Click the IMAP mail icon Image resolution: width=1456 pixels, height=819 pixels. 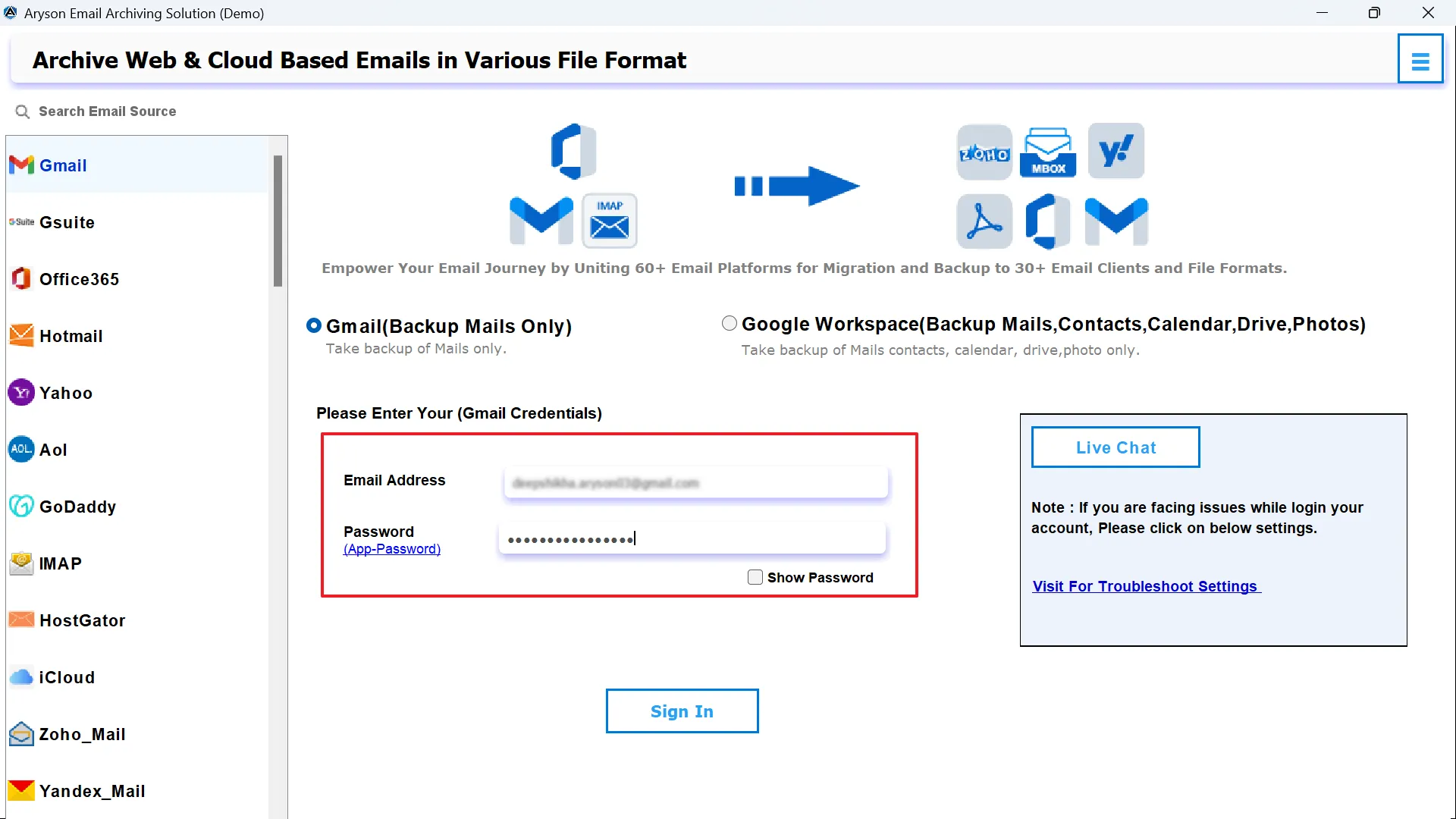(x=21, y=563)
